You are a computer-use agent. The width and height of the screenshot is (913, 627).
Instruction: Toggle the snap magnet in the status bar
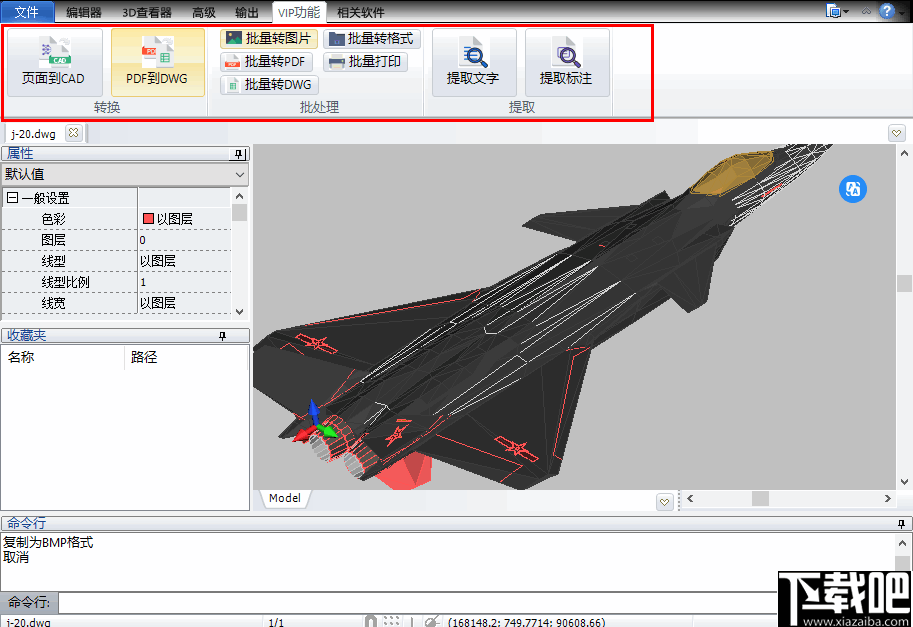(370, 621)
